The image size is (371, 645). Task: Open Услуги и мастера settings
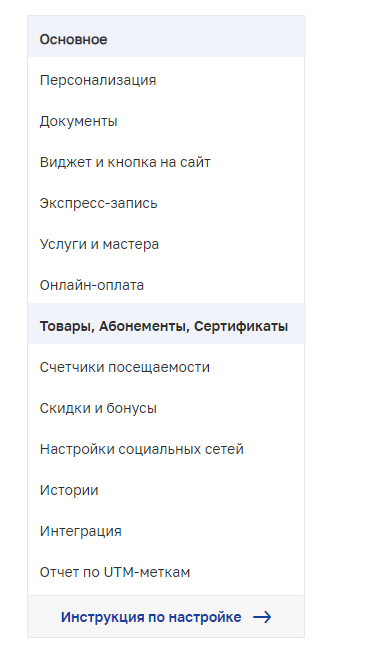click(166, 244)
